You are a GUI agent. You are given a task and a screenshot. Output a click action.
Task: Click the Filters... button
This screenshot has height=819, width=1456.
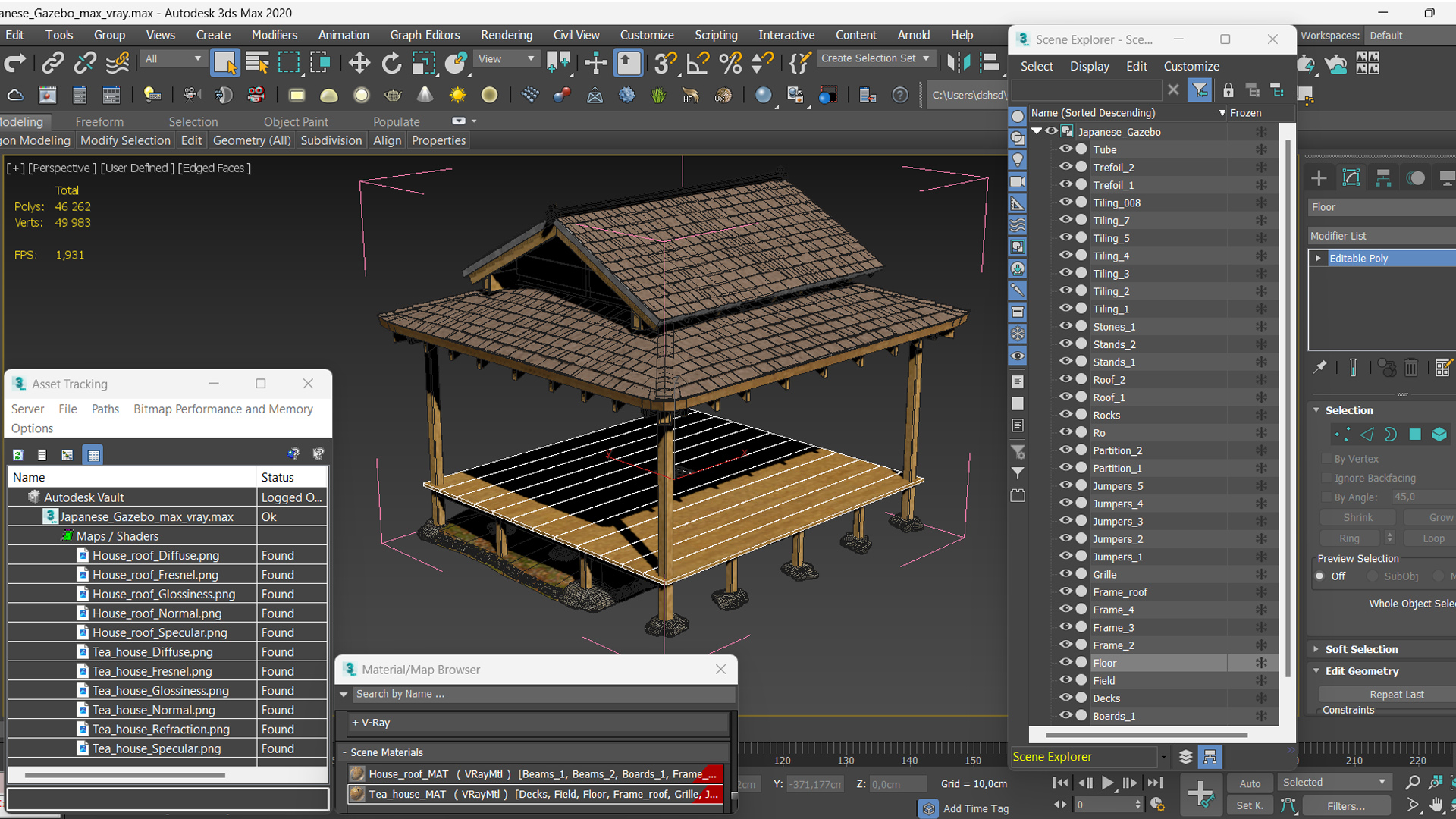coord(1346,806)
